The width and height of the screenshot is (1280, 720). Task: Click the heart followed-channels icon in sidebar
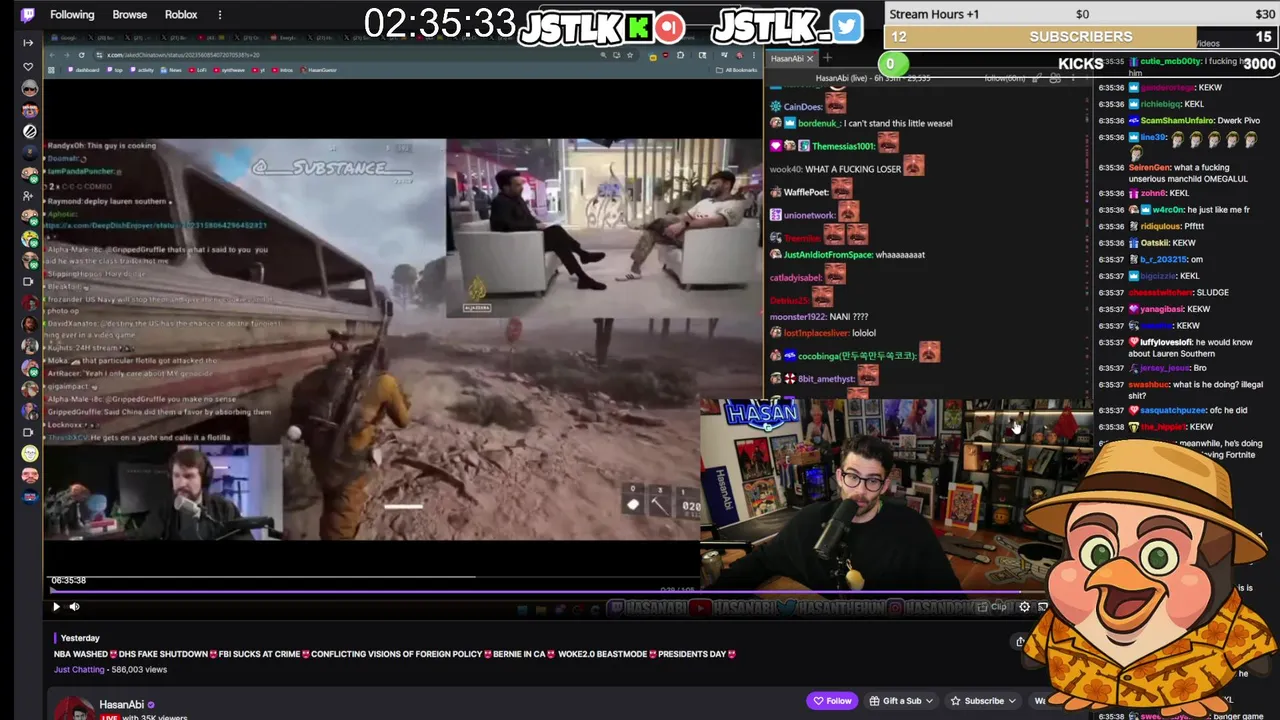(28, 67)
